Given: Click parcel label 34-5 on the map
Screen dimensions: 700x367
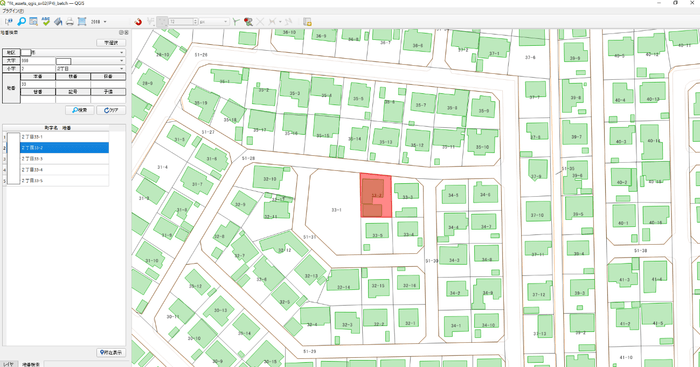Looking at the screenshot, I should [x=454, y=195].
